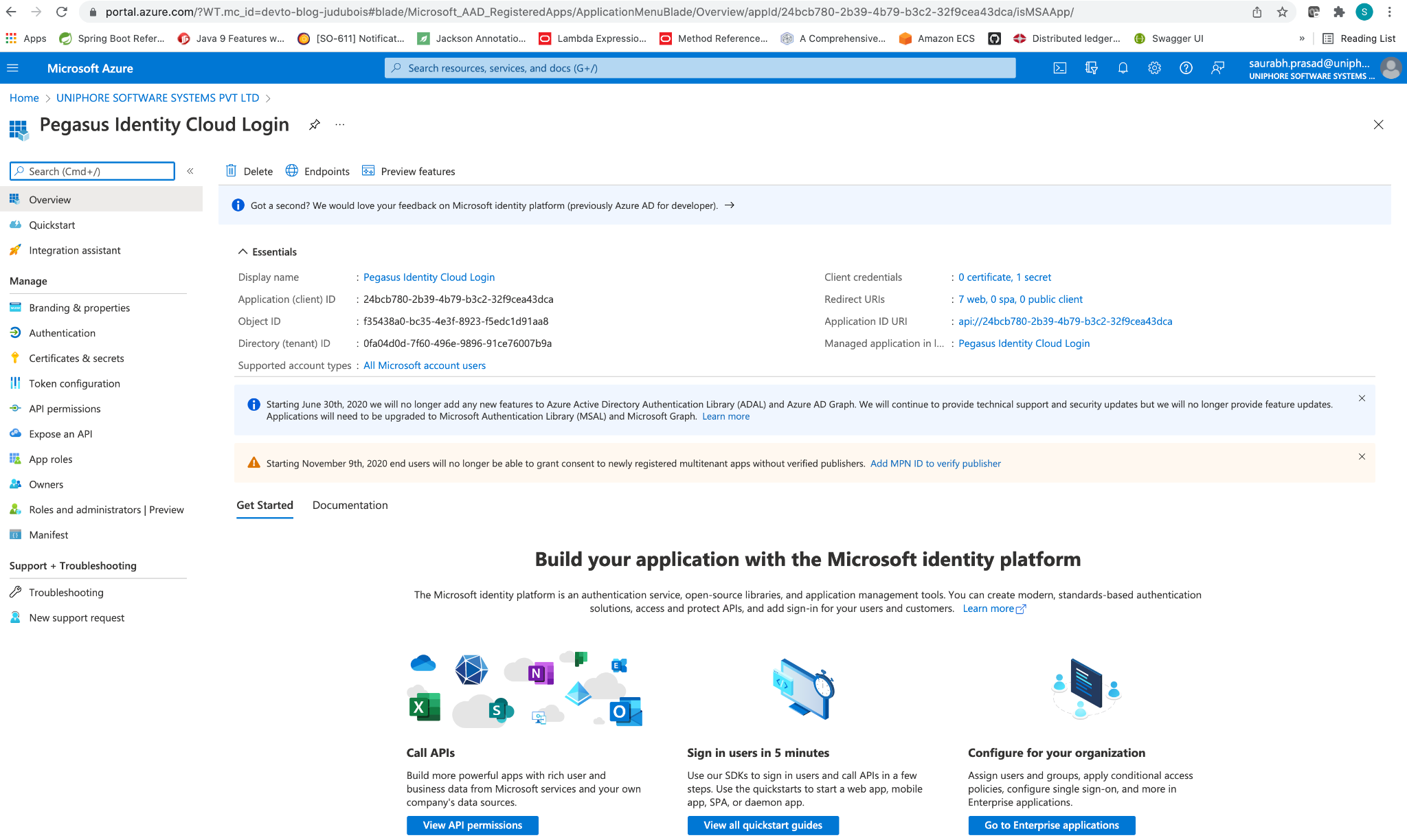
Task: Open the Chrome Apps shortcut
Action: coord(26,38)
